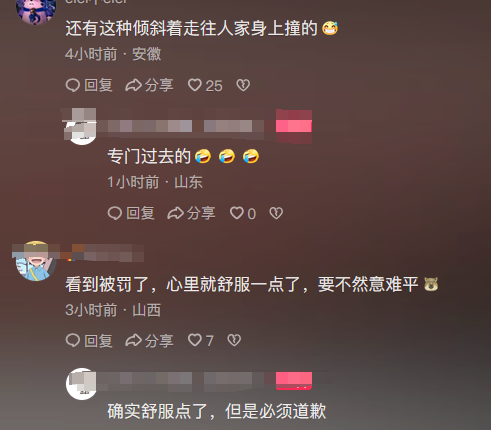Reply to the Shanxi comment 看到被罚了
This screenshot has width=491, height=430.
[89, 341]
